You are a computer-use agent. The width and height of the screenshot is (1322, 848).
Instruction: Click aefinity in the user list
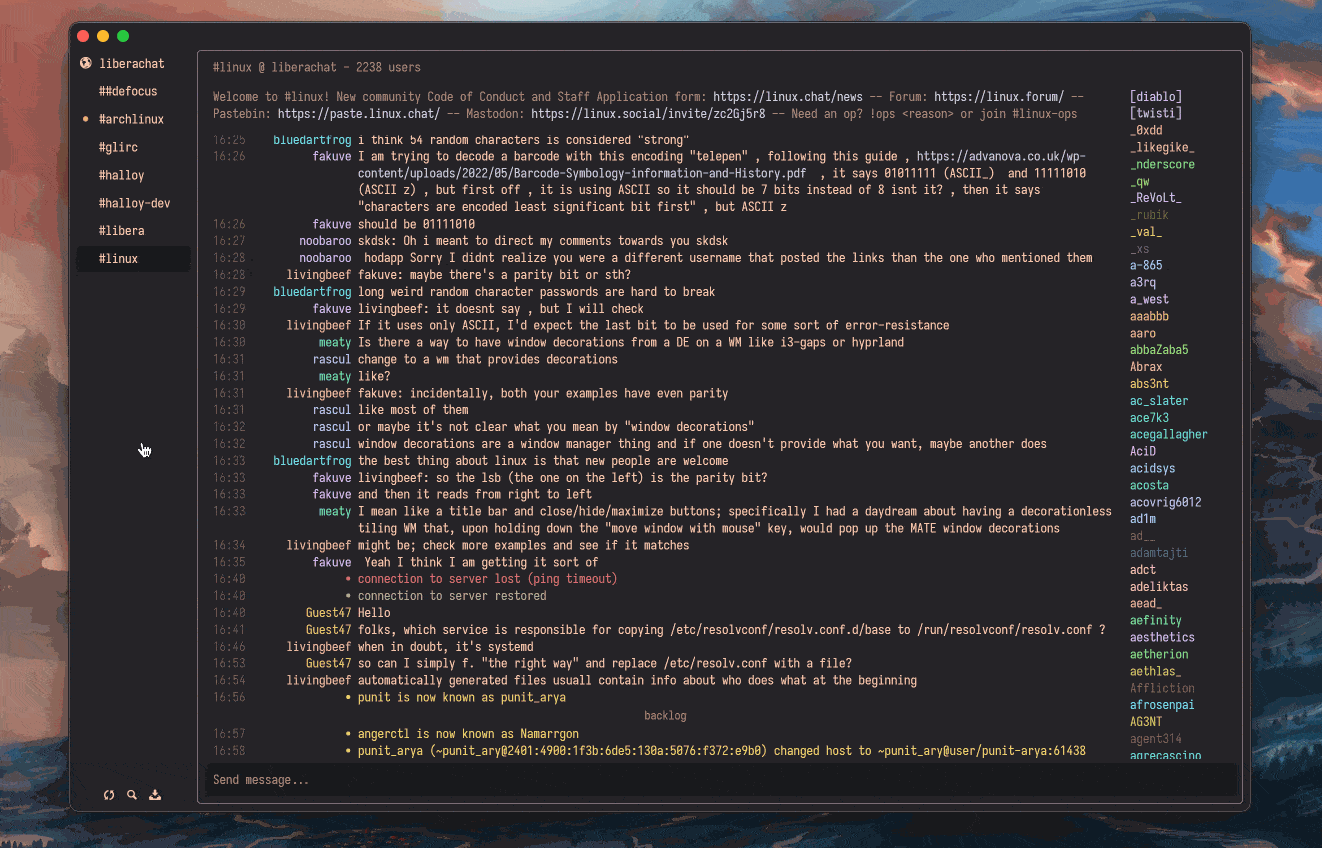click(x=1156, y=621)
